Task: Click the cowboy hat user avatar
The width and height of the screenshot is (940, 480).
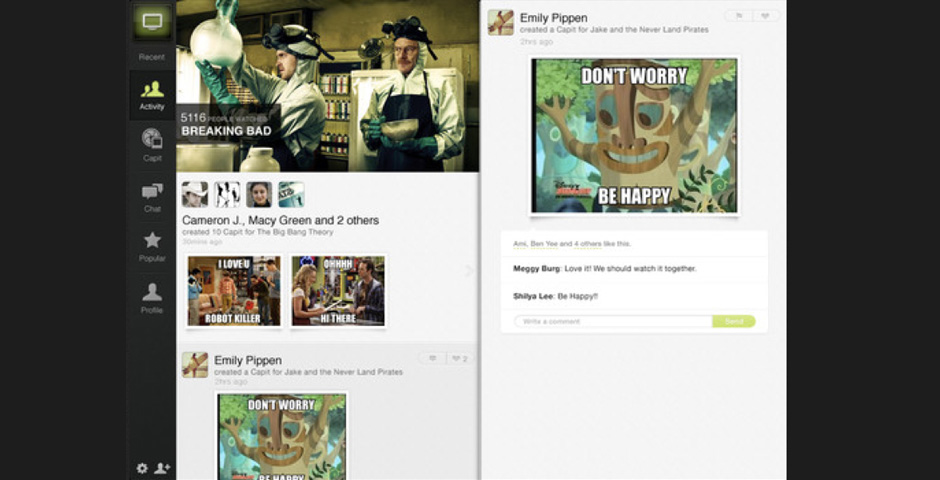Action: 195,195
